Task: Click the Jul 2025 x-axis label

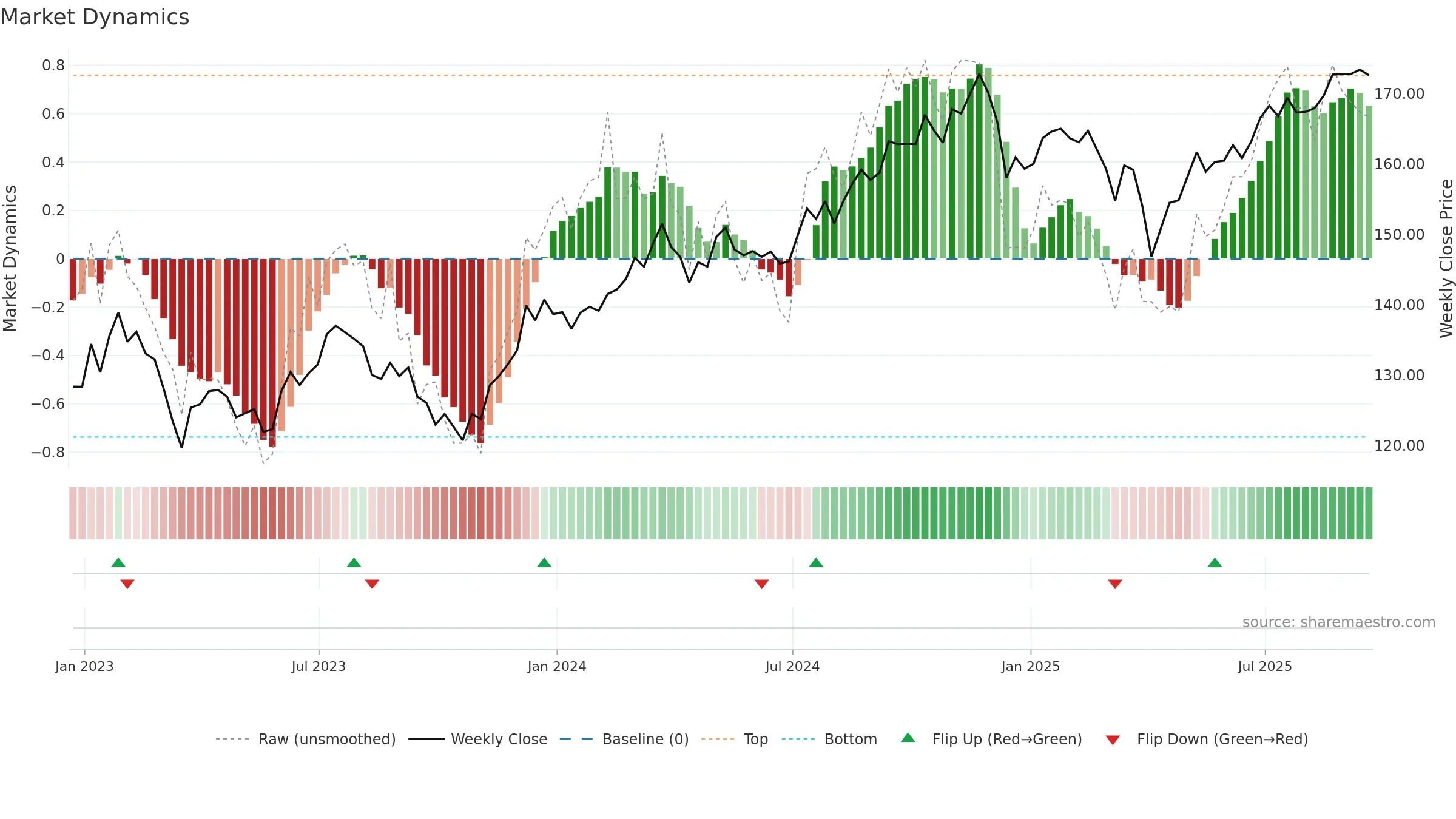Action: pyautogui.click(x=1265, y=666)
